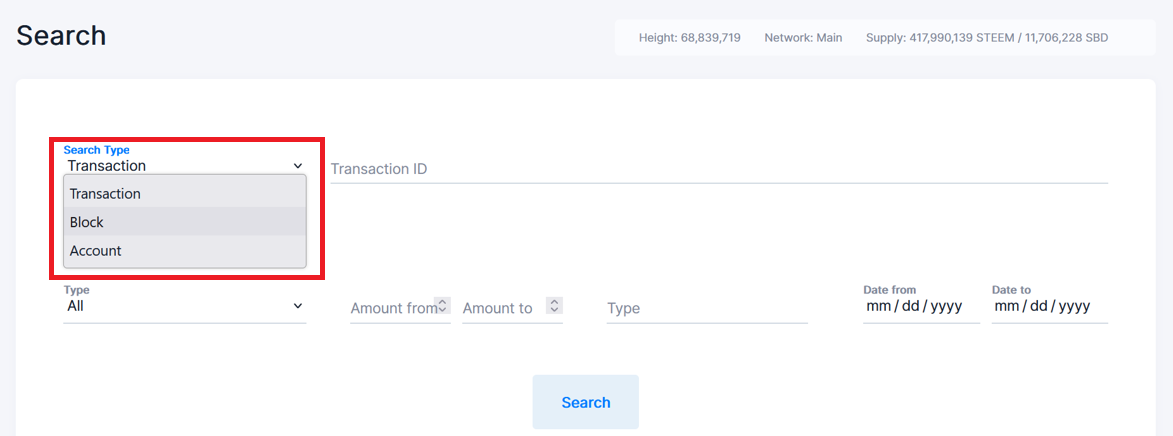Click the Type text input field
The image size is (1173, 436).
click(707, 308)
